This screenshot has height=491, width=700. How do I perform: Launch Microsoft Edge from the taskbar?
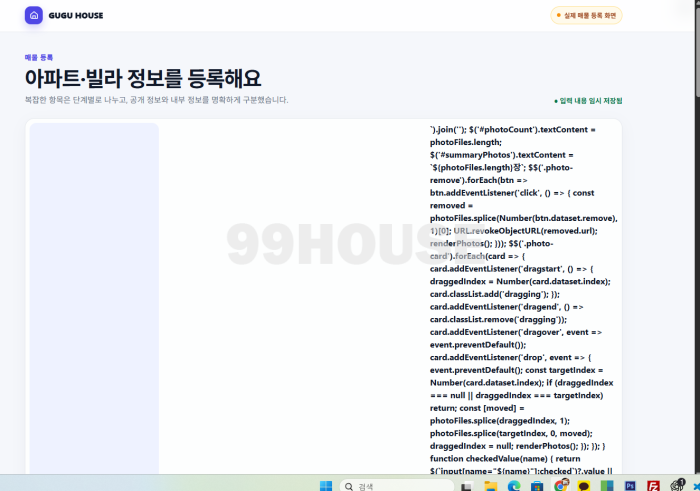[x=514, y=486]
